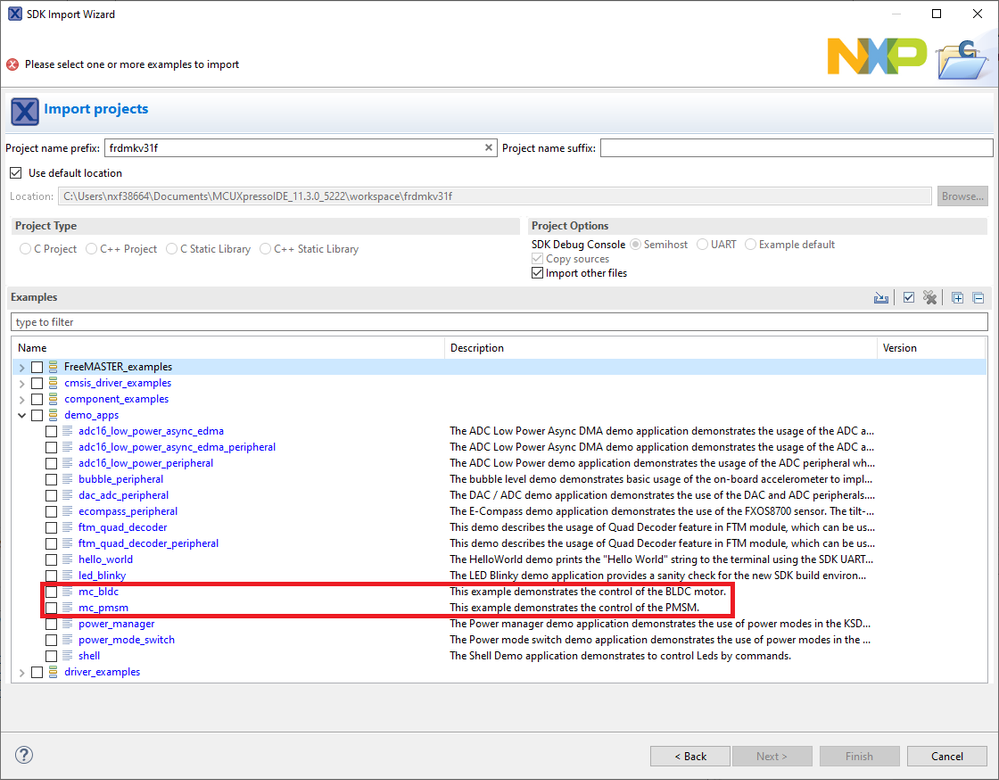Click the clear selection toolbar icon

tap(930, 298)
